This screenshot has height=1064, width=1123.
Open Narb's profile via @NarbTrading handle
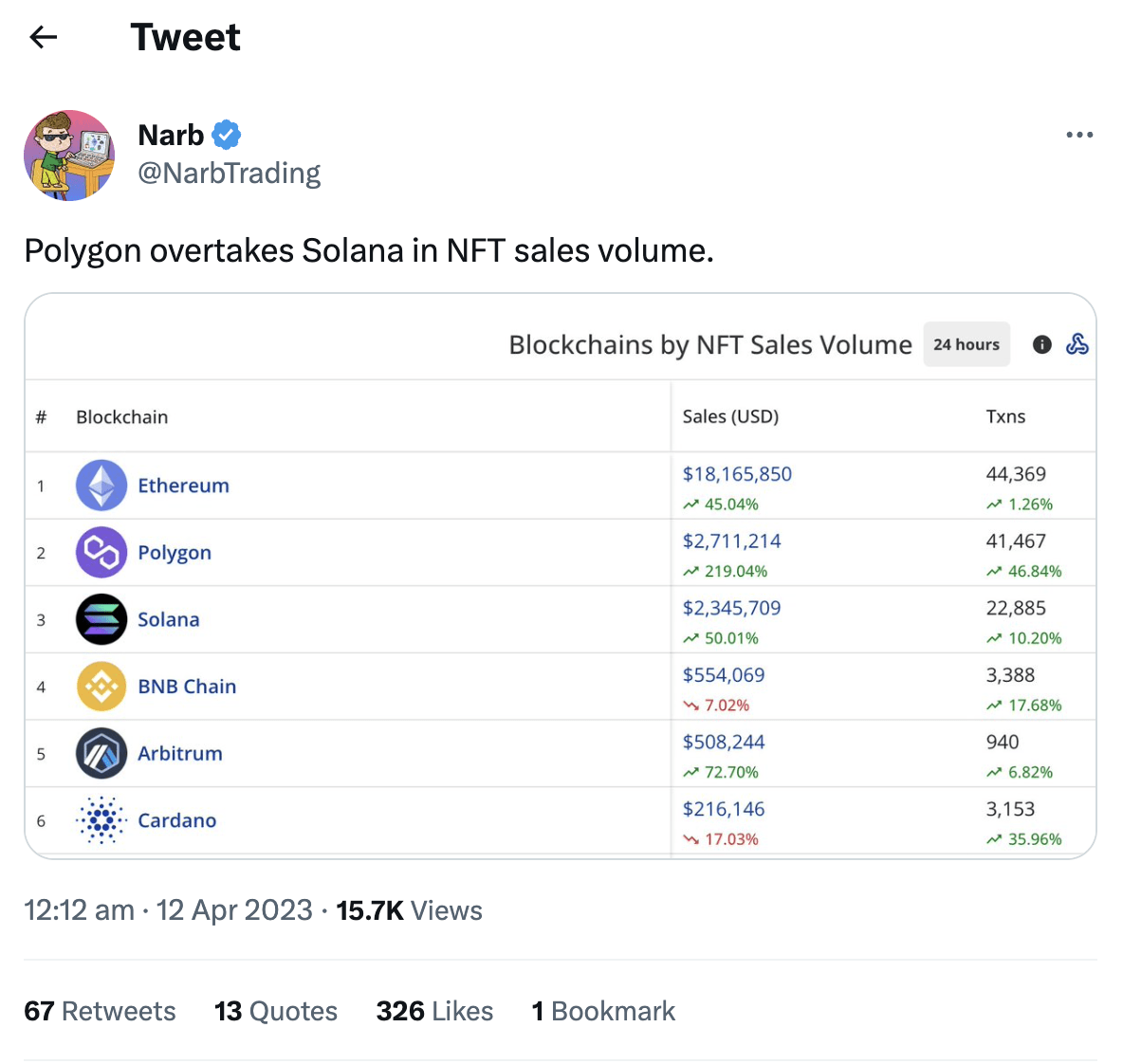[230, 173]
